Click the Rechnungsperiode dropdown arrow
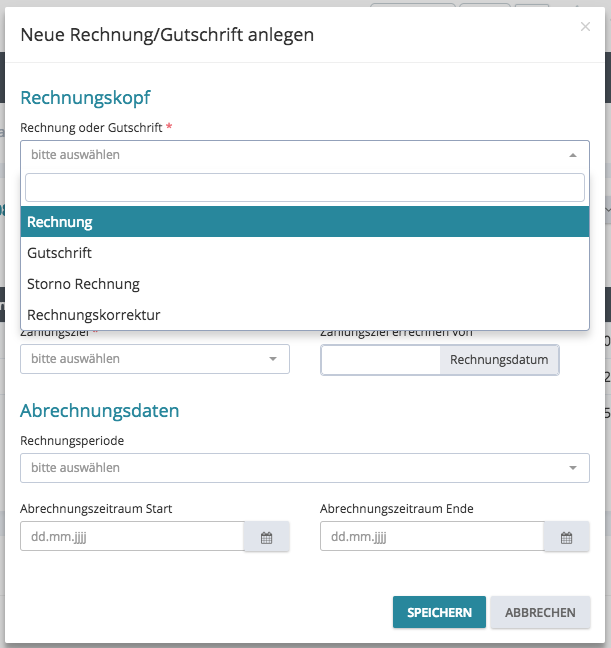Screen dimensions: 611x648 coord(572,467)
